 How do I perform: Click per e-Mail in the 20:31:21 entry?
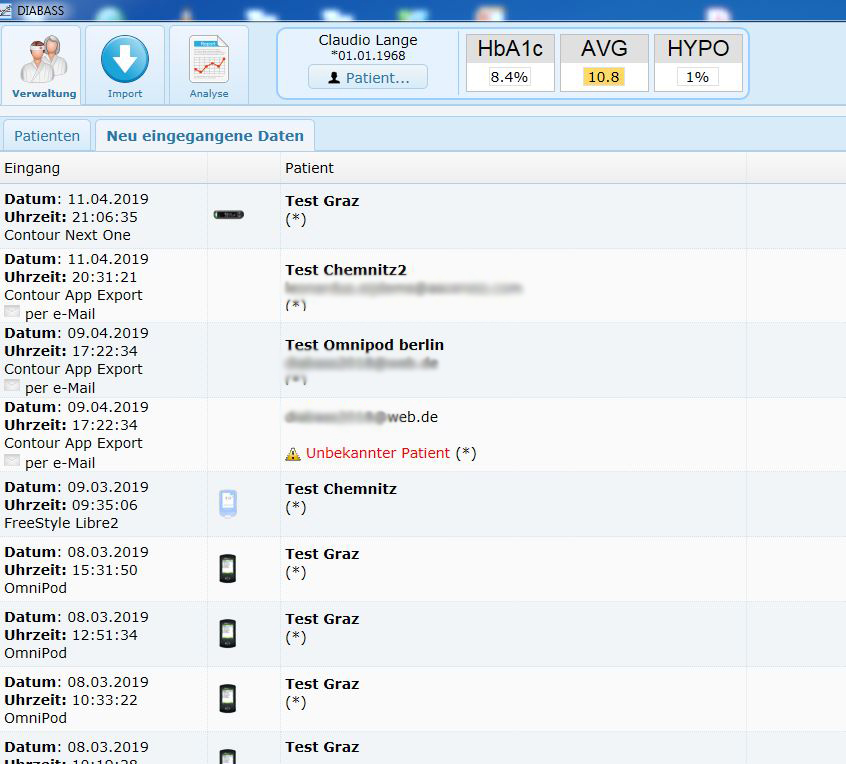click(x=60, y=314)
